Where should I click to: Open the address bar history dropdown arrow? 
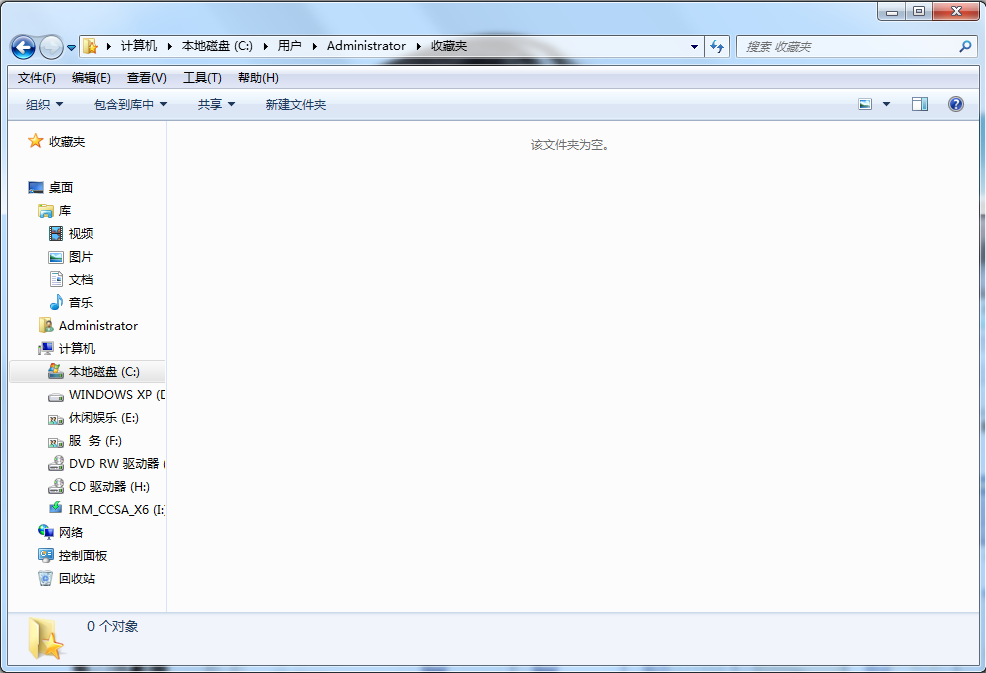pyautogui.click(x=695, y=47)
